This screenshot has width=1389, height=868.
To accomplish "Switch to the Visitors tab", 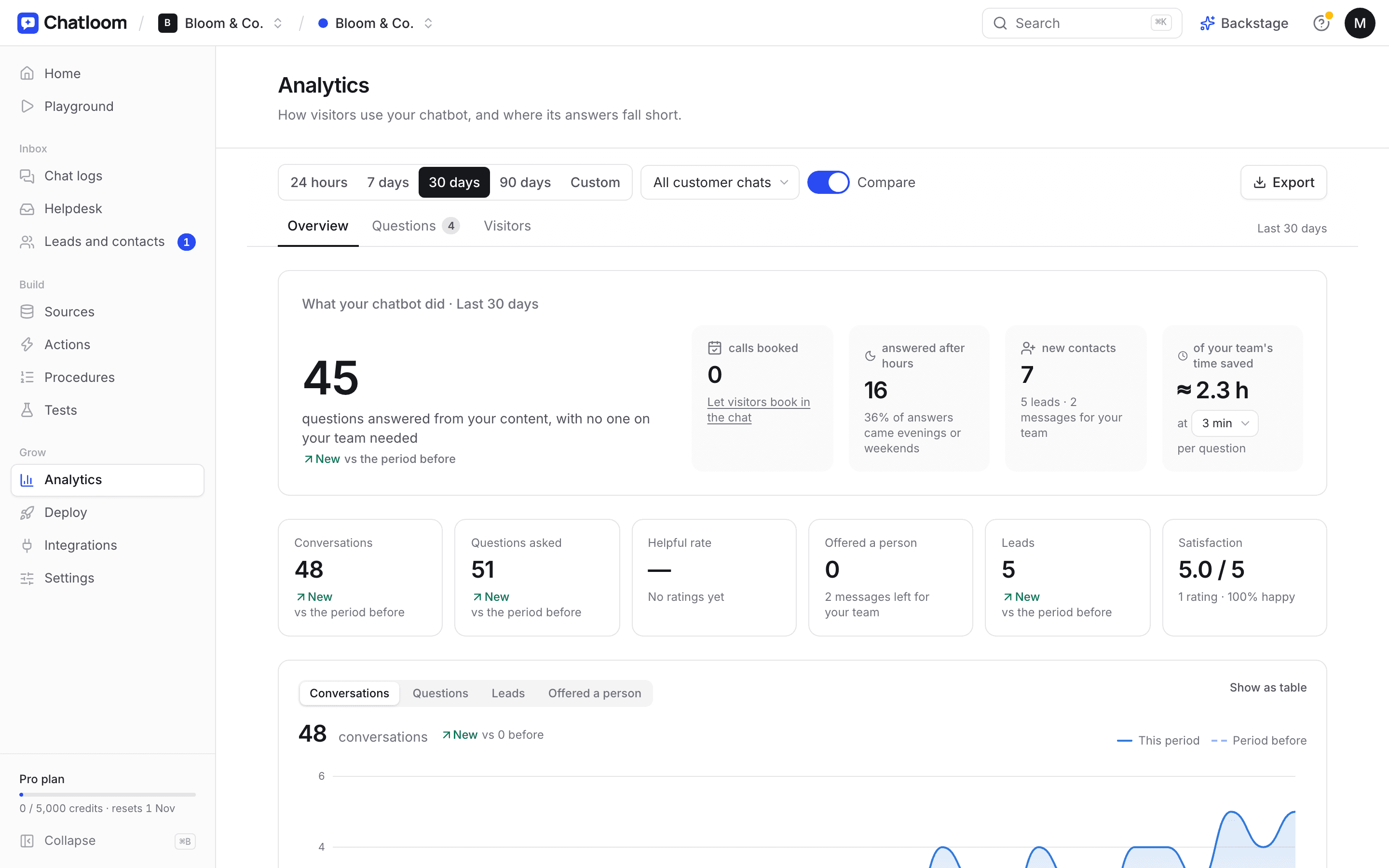I will click(507, 226).
